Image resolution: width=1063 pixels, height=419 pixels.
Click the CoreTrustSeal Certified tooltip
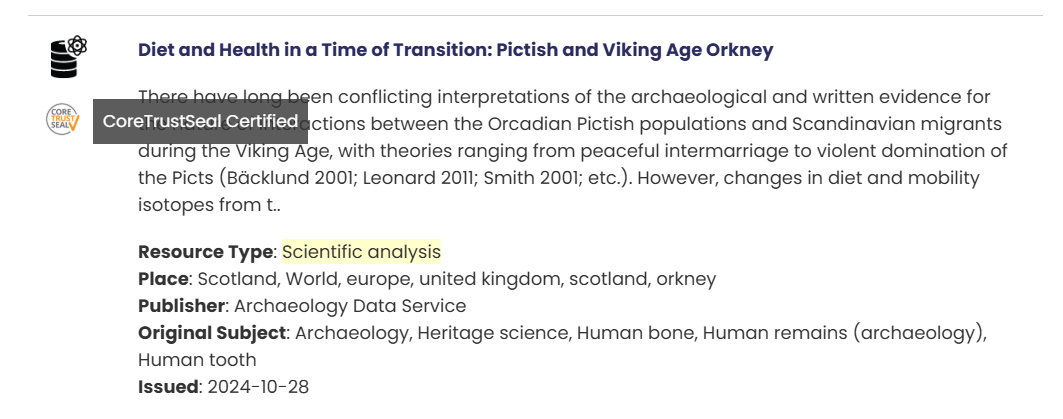tap(200, 121)
